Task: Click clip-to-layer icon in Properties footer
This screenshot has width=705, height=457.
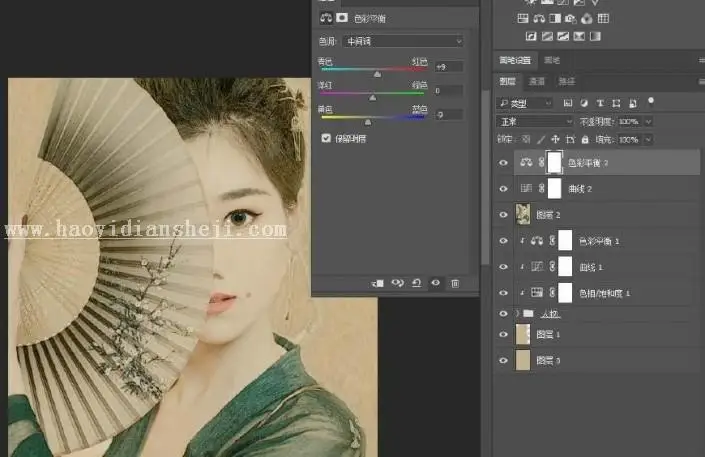Action: 378,283
